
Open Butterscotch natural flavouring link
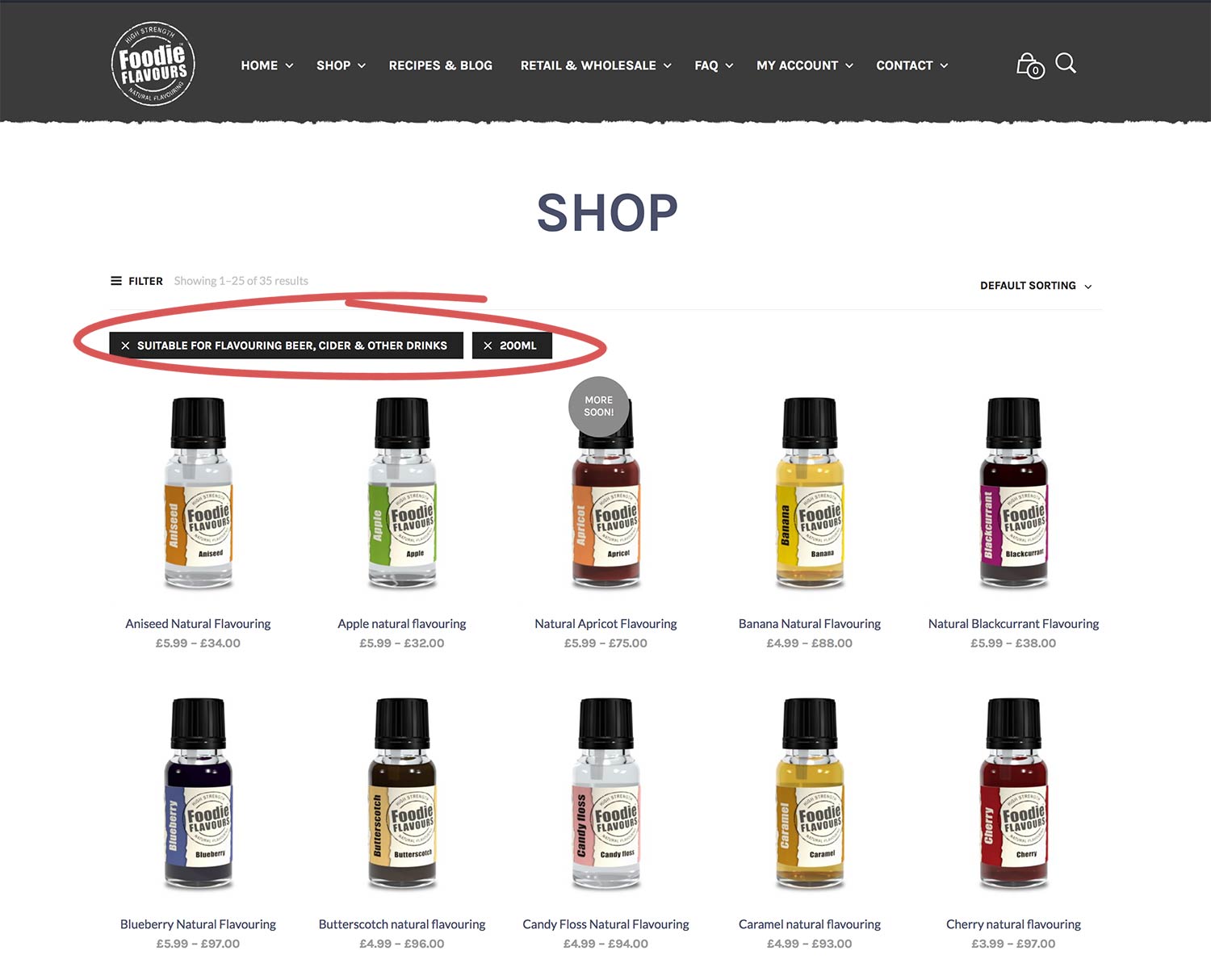pos(402,924)
